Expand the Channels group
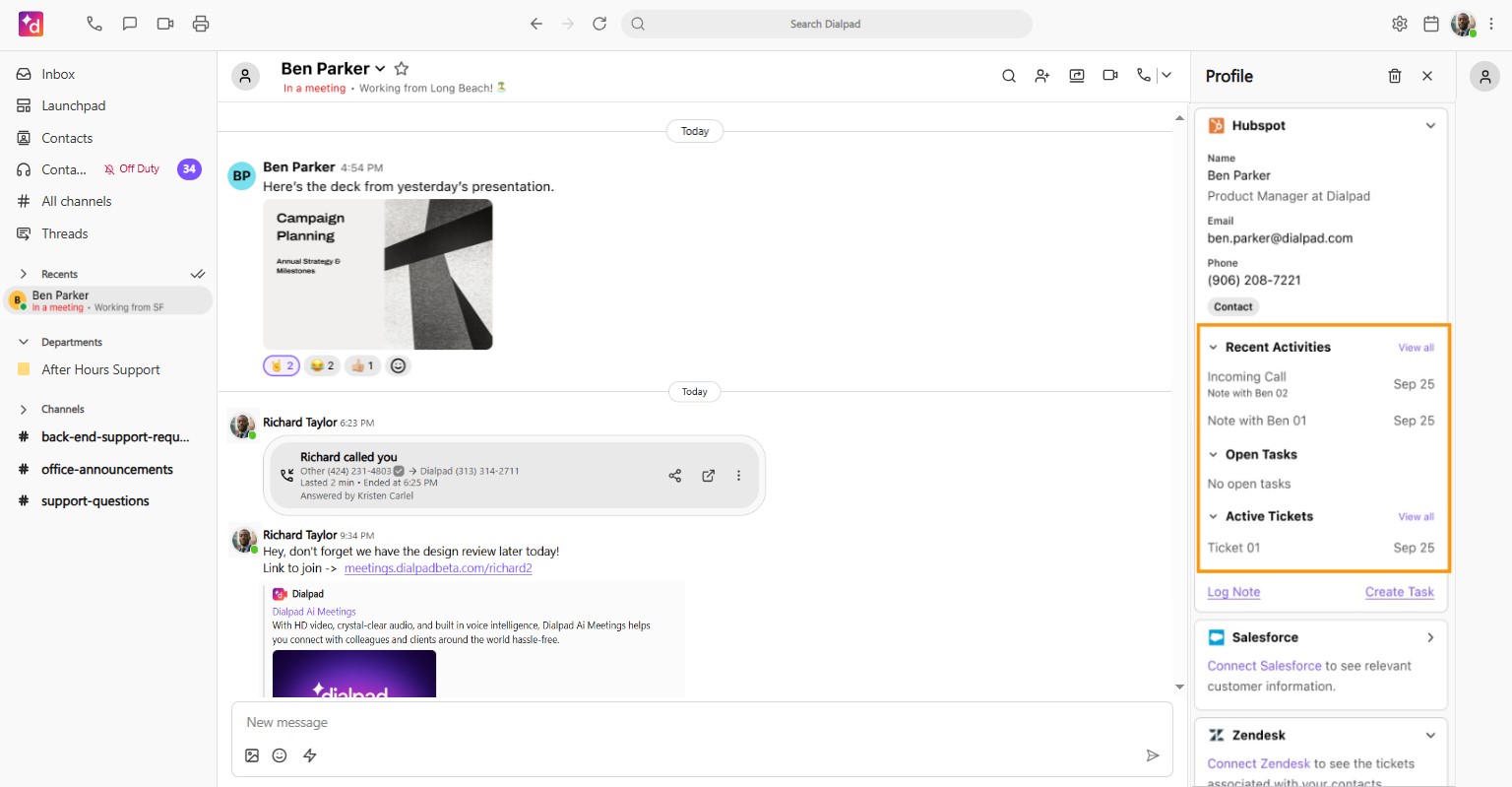The height and width of the screenshot is (787, 1512). [x=24, y=409]
